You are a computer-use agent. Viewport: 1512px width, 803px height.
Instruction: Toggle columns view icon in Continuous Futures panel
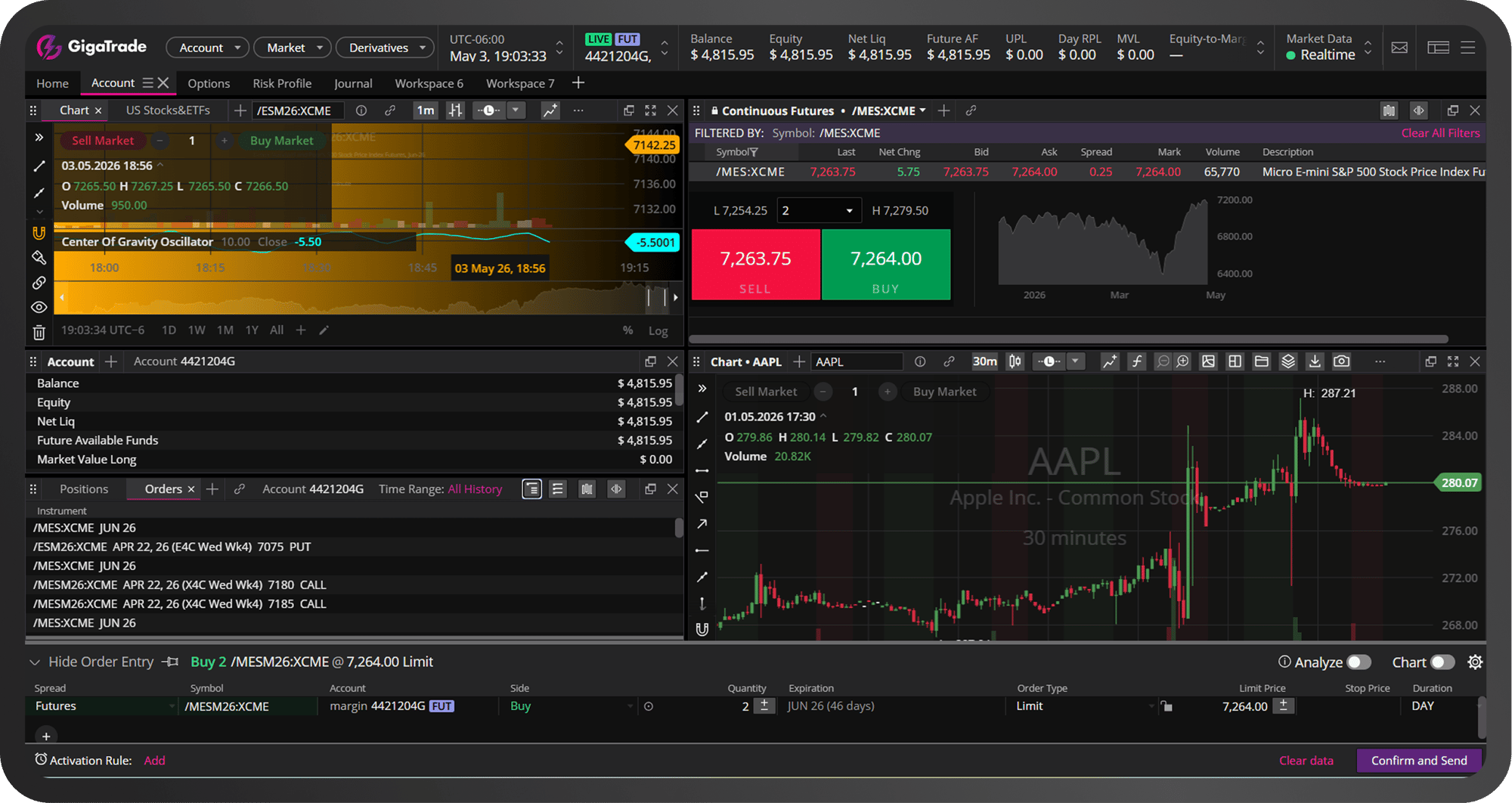tap(1390, 110)
